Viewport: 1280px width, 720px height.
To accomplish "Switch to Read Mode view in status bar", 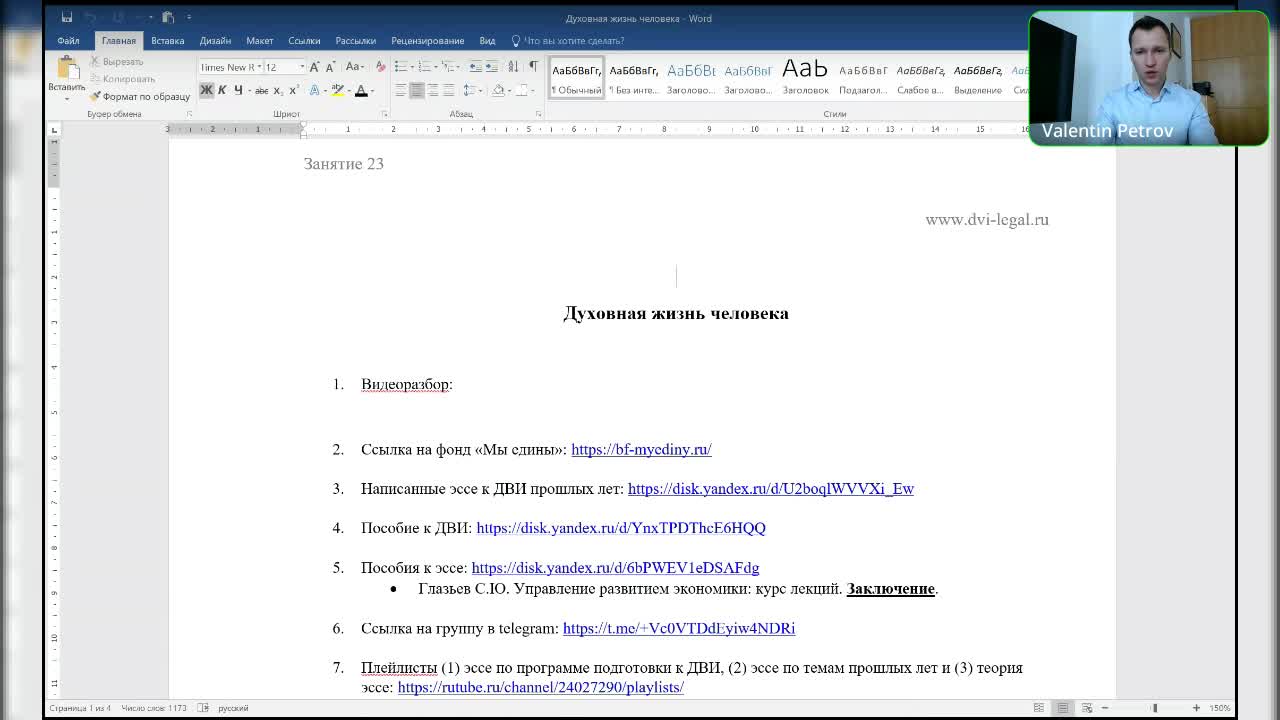I will coord(1039,708).
